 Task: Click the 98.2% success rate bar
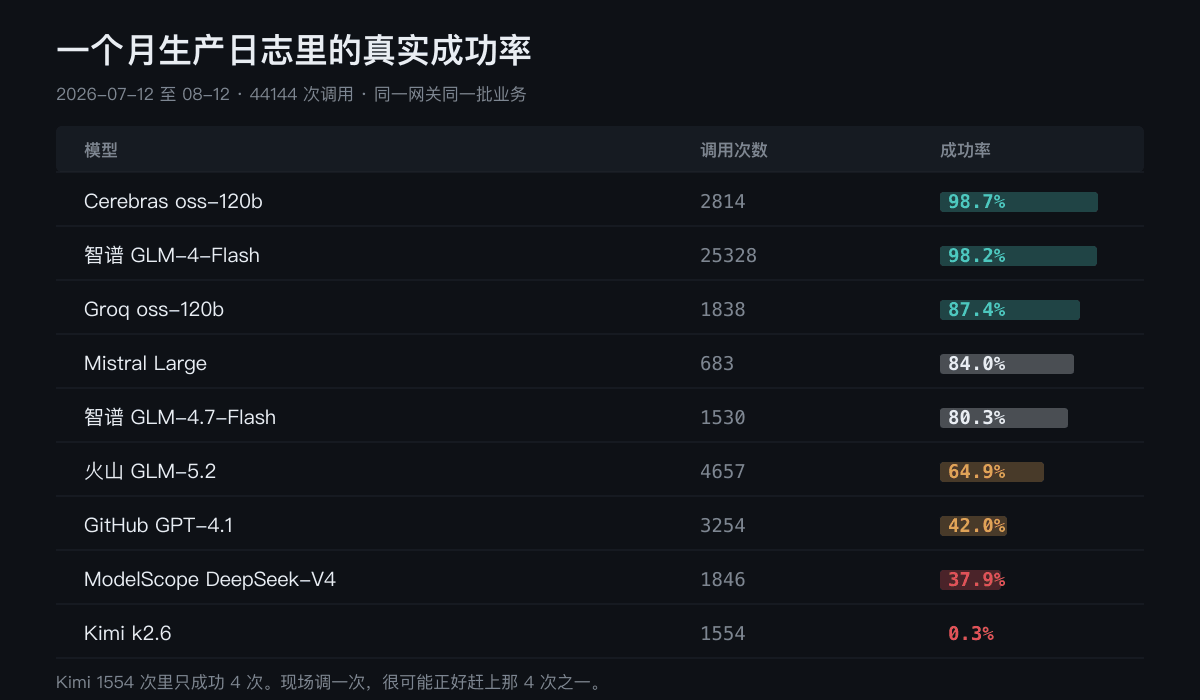(1018, 256)
